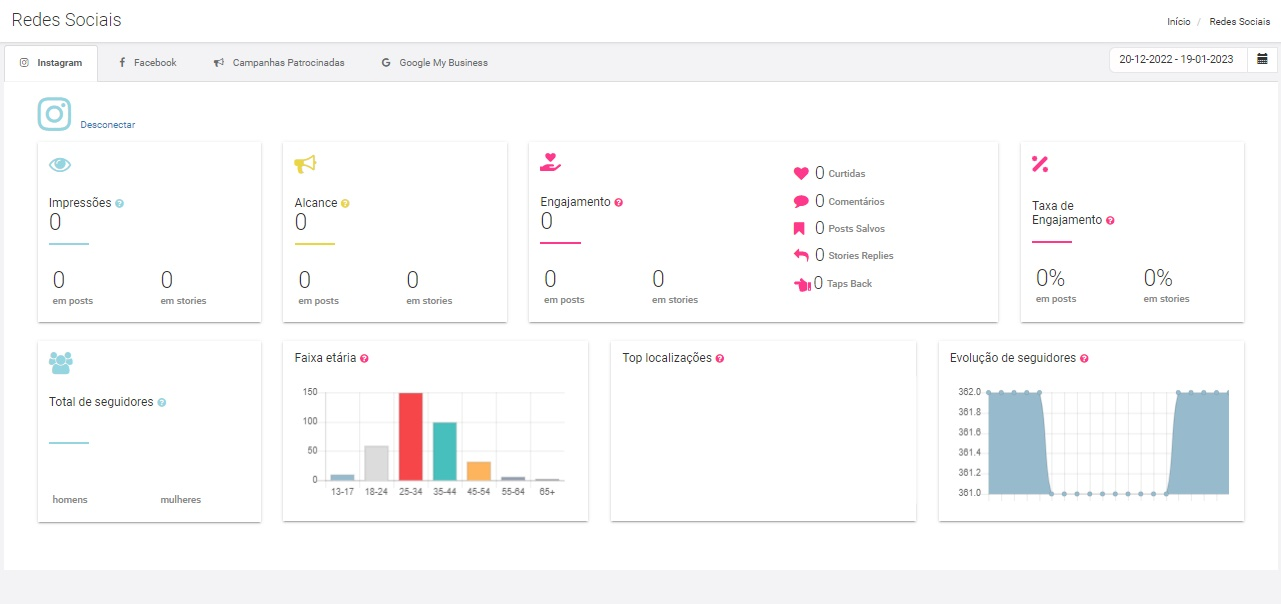The width and height of the screenshot is (1281, 604).
Task: Select the Instagram tab
Action: coord(51,63)
